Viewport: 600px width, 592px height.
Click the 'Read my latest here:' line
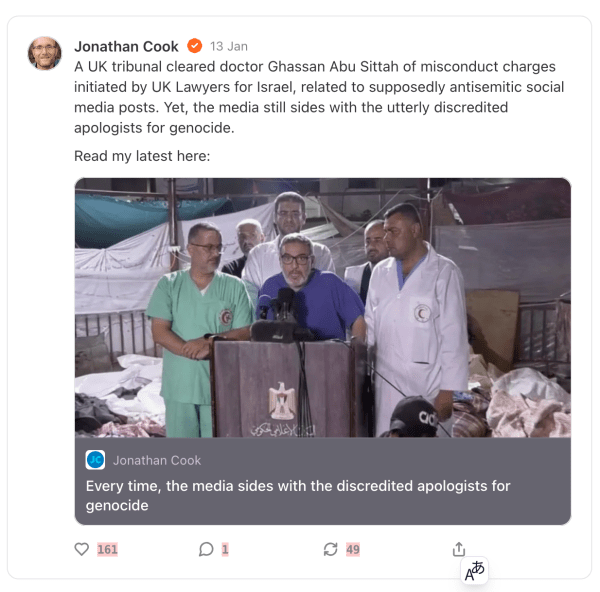142,156
